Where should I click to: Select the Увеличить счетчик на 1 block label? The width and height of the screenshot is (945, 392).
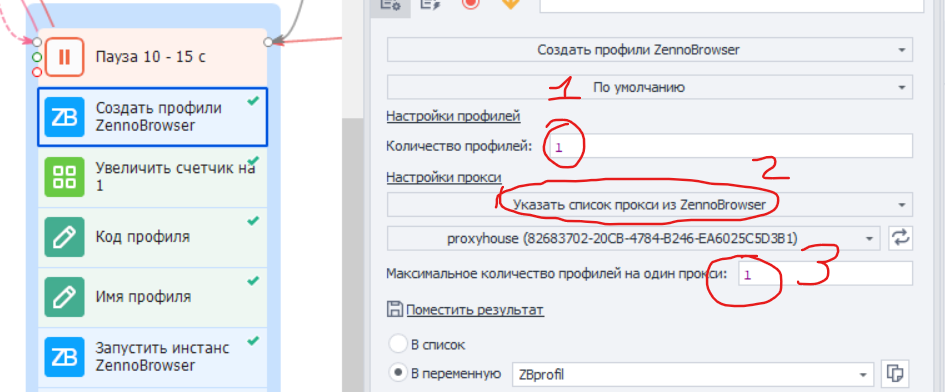[x=175, y=177]
